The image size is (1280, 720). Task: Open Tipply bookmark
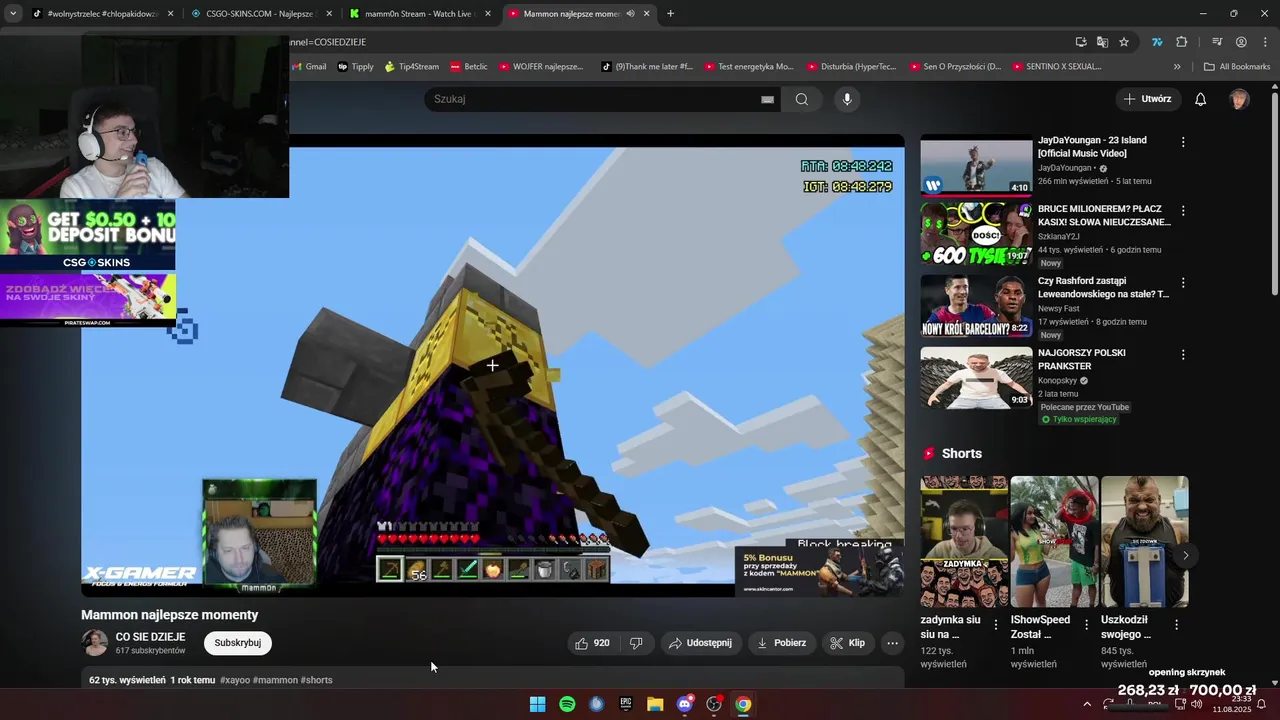(355, 67)
